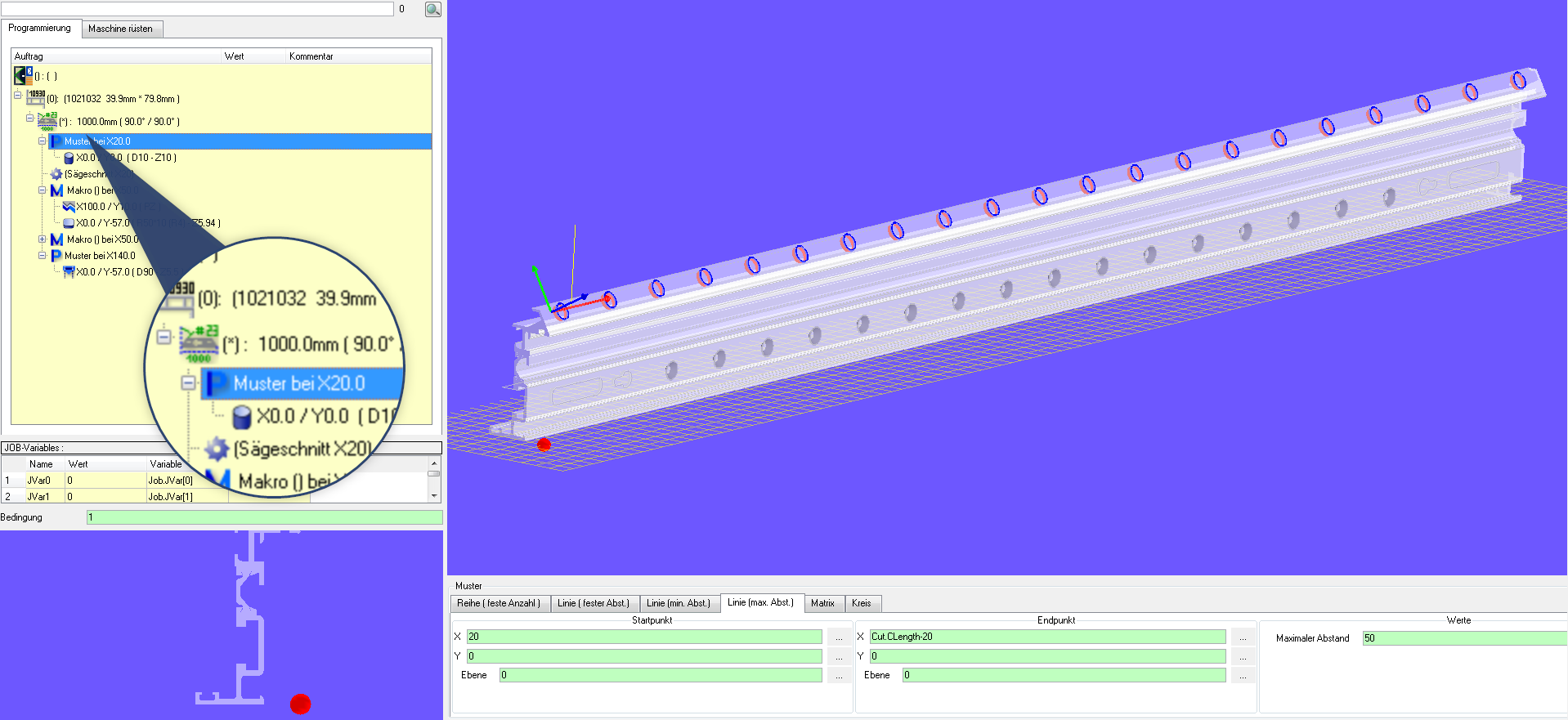Click the magnifier search icon
This screenshot has height=720, width=1568.
coord(432,9)
